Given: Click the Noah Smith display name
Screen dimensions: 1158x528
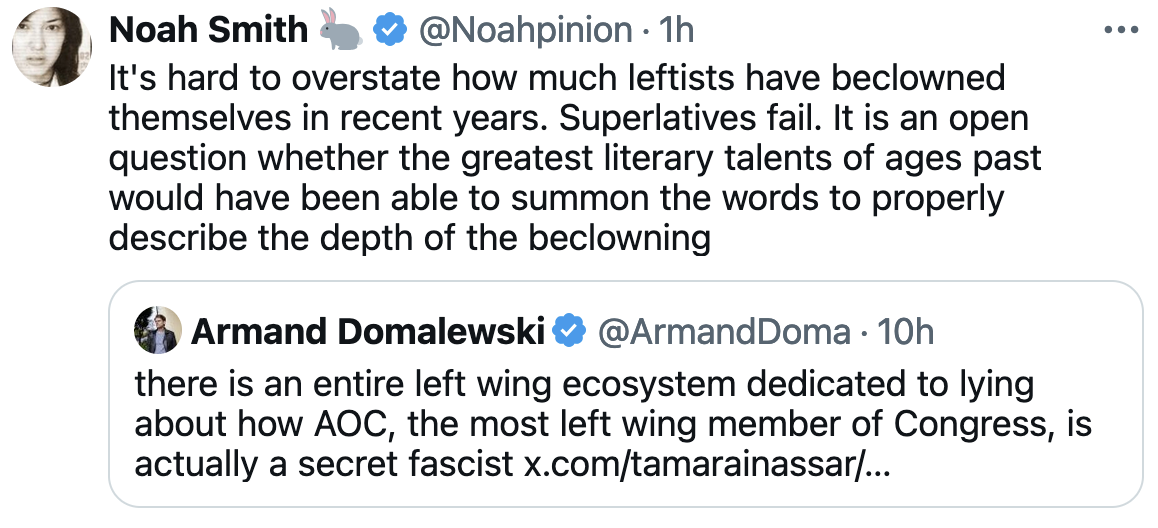Looking at the screenshot, I should click(208, 31).
